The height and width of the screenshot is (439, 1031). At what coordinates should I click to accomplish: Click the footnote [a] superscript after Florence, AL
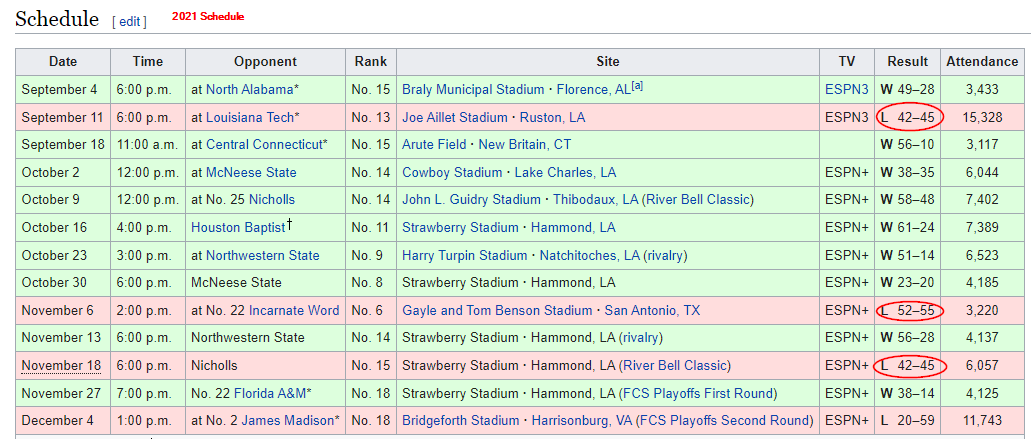point(637,87)
